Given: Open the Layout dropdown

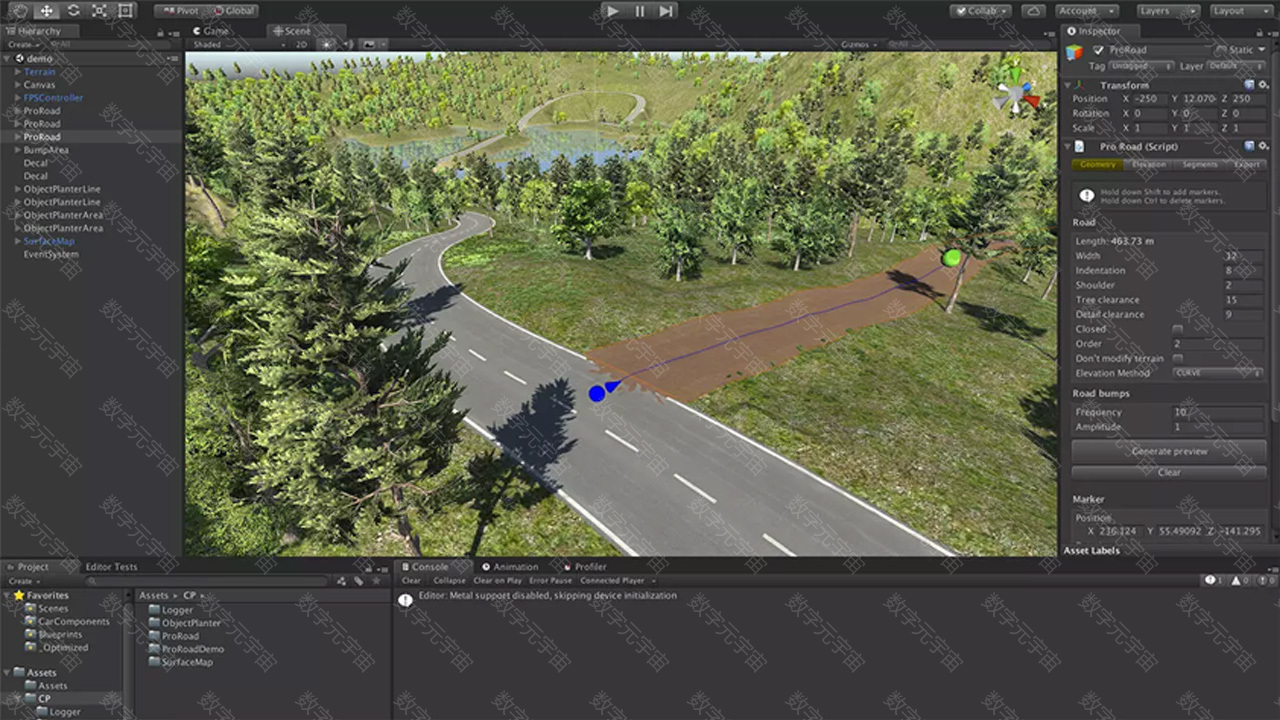Looking at the screenshot, I should [1240, 11].
